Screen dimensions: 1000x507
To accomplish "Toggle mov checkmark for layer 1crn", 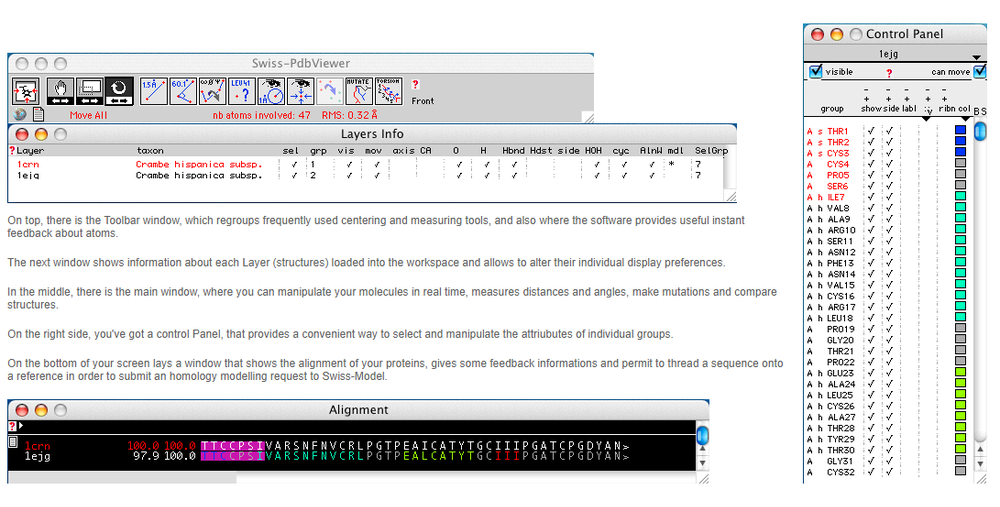I will click(376, 165).
